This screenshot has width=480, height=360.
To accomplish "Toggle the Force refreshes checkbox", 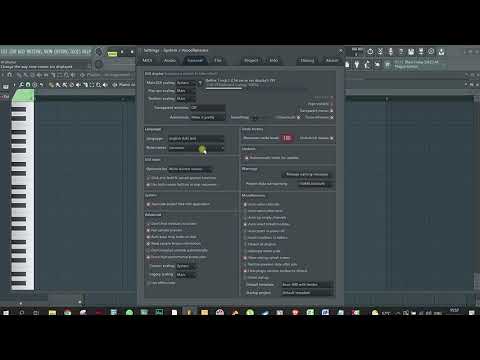I will coord(331,117).
